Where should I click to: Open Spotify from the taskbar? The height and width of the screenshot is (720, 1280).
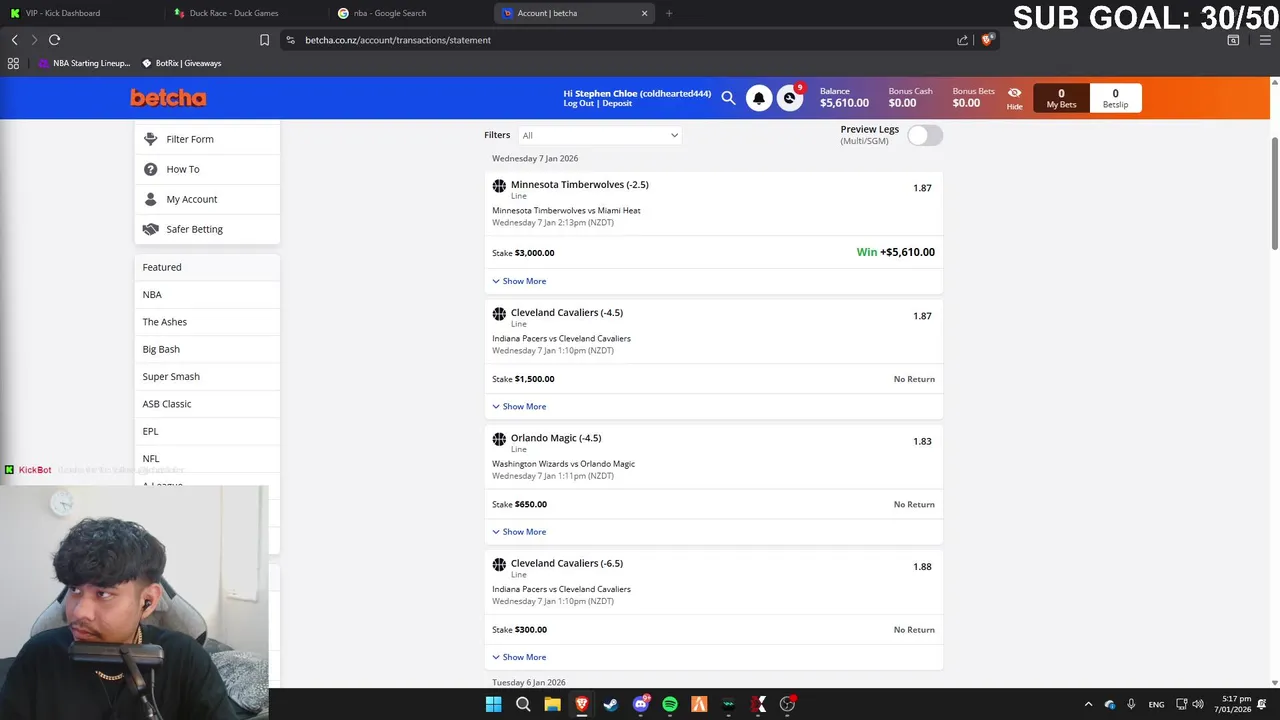[670, 704]
